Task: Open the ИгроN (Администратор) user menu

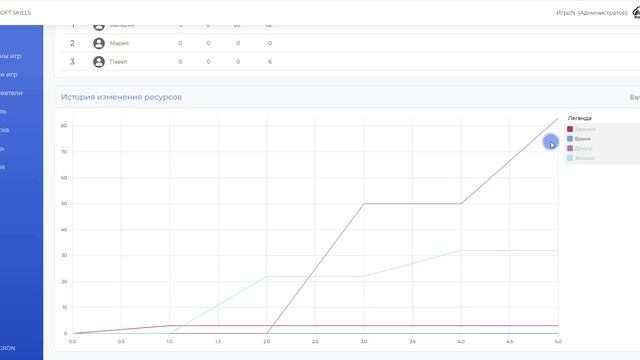Action: [592, 13]
